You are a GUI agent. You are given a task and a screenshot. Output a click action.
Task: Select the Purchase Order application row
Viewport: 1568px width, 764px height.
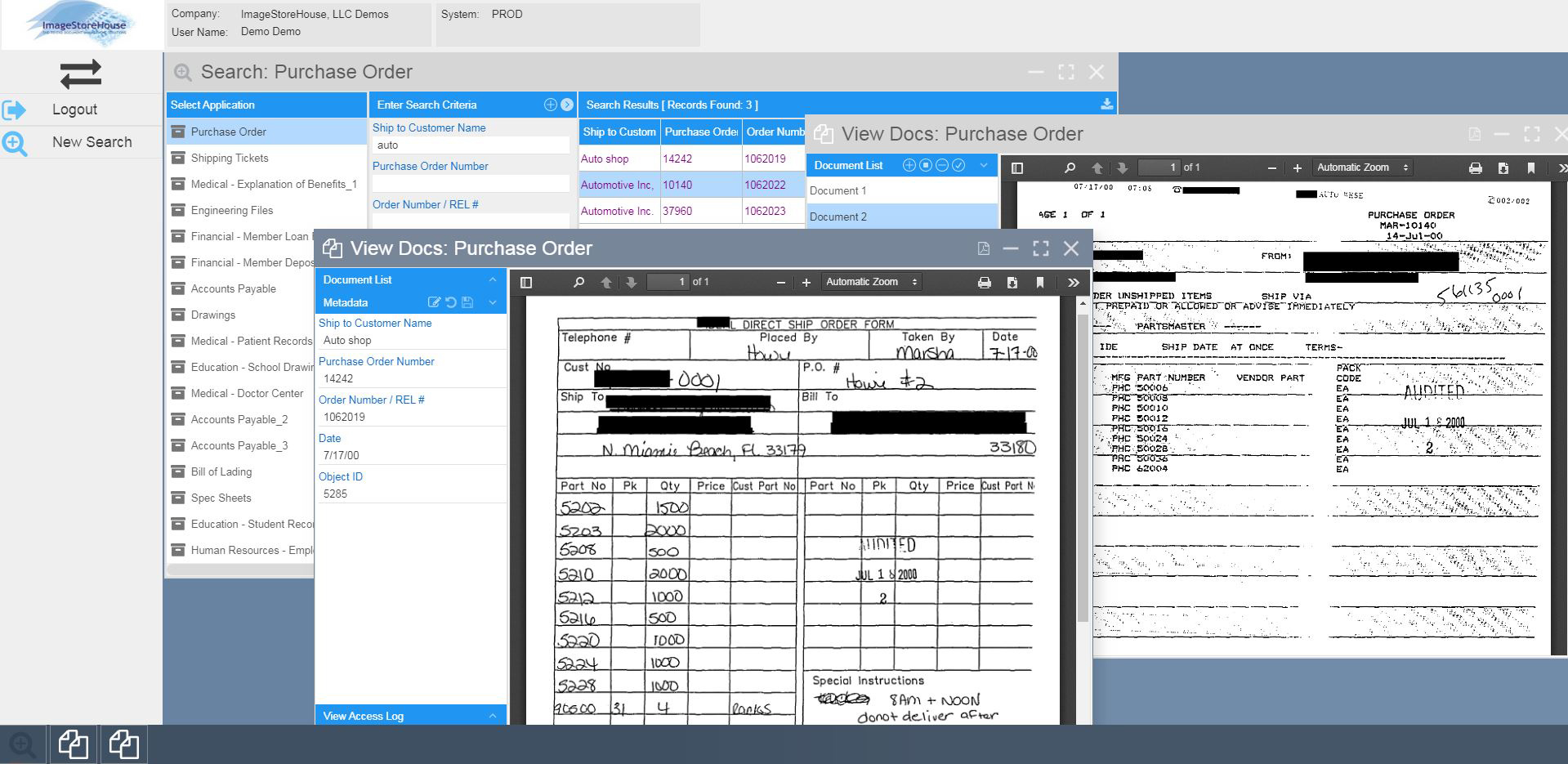coord(267,132)
